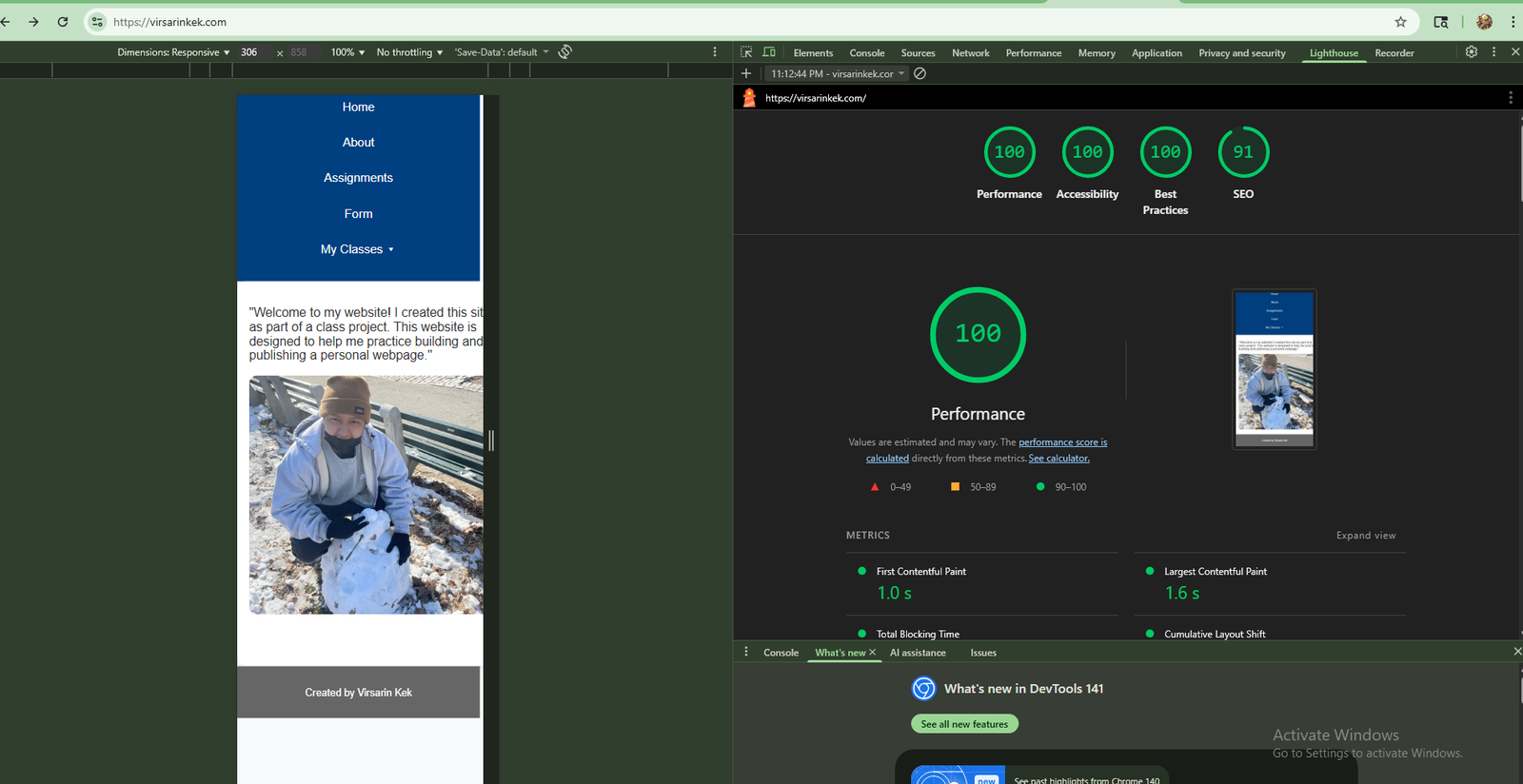Screen dimensions: 1523x784
Task: Expand the My Classes menu on webpage
Action: (x=357, y=249)
